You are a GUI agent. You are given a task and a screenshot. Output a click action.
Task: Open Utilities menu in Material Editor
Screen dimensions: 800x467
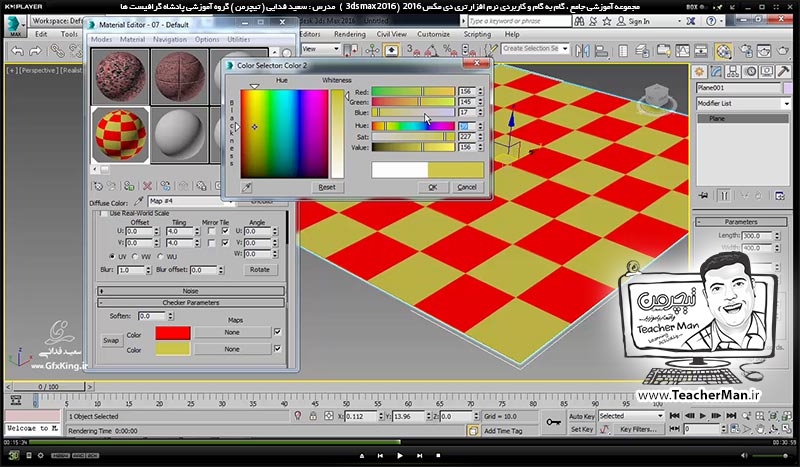(239, 39)
